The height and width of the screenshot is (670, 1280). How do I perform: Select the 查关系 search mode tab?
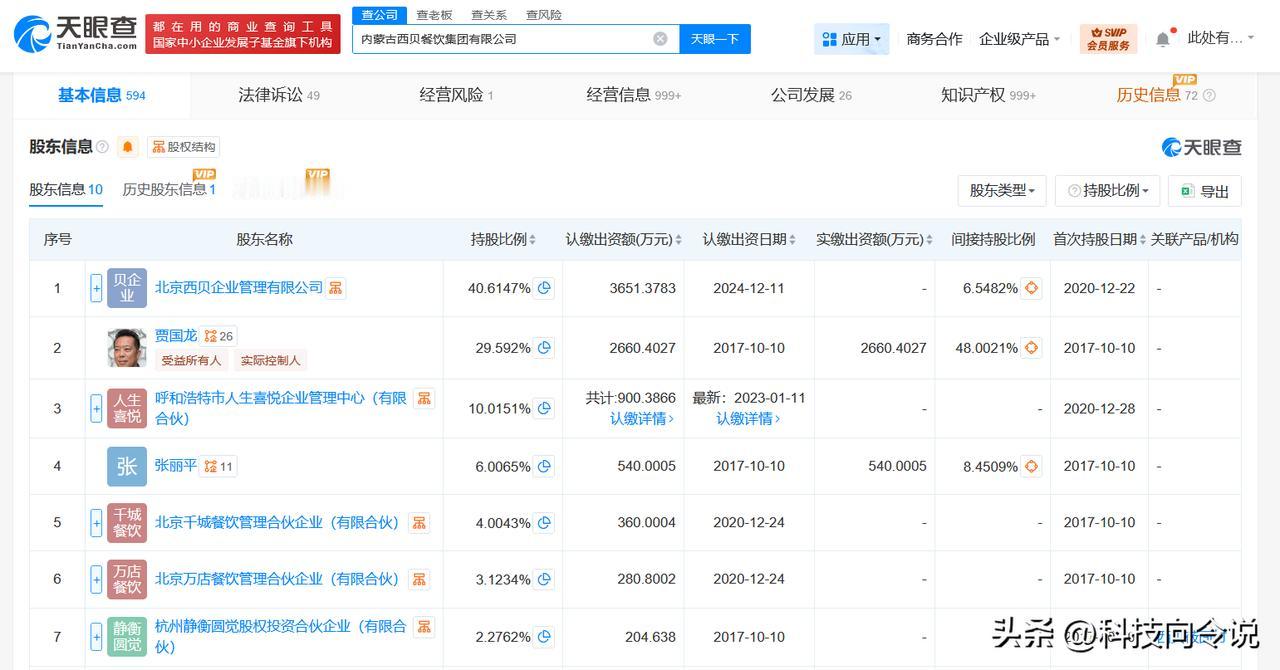pyautogui.click(x=489, y=15)
